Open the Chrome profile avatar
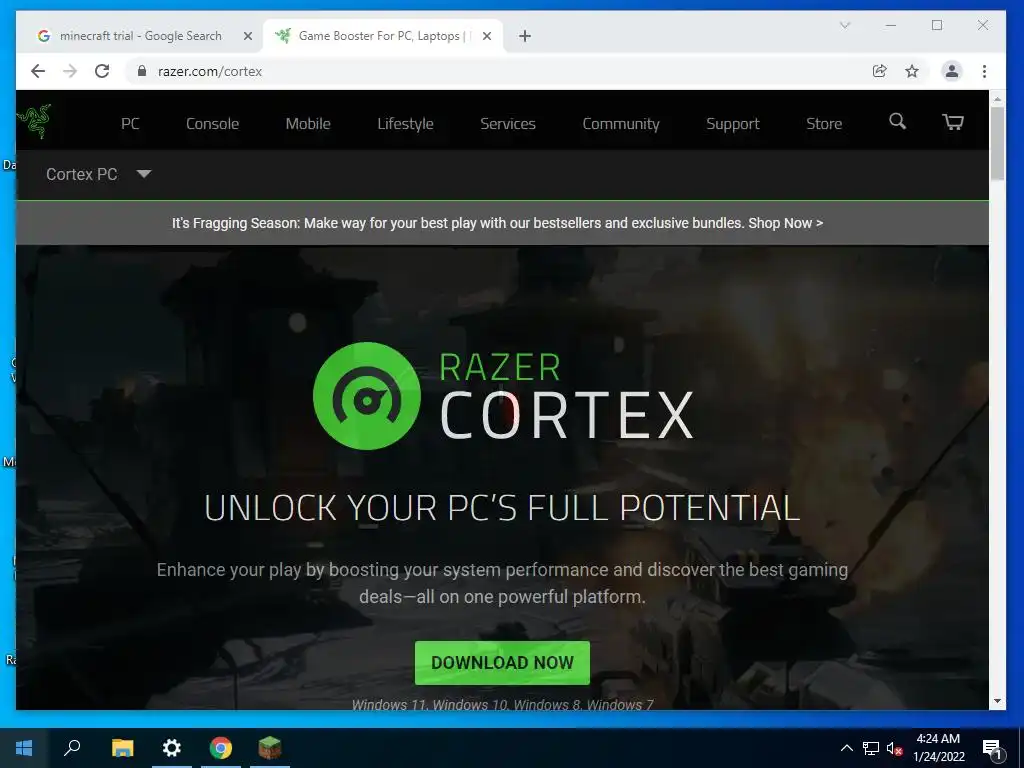 (952, 71)
